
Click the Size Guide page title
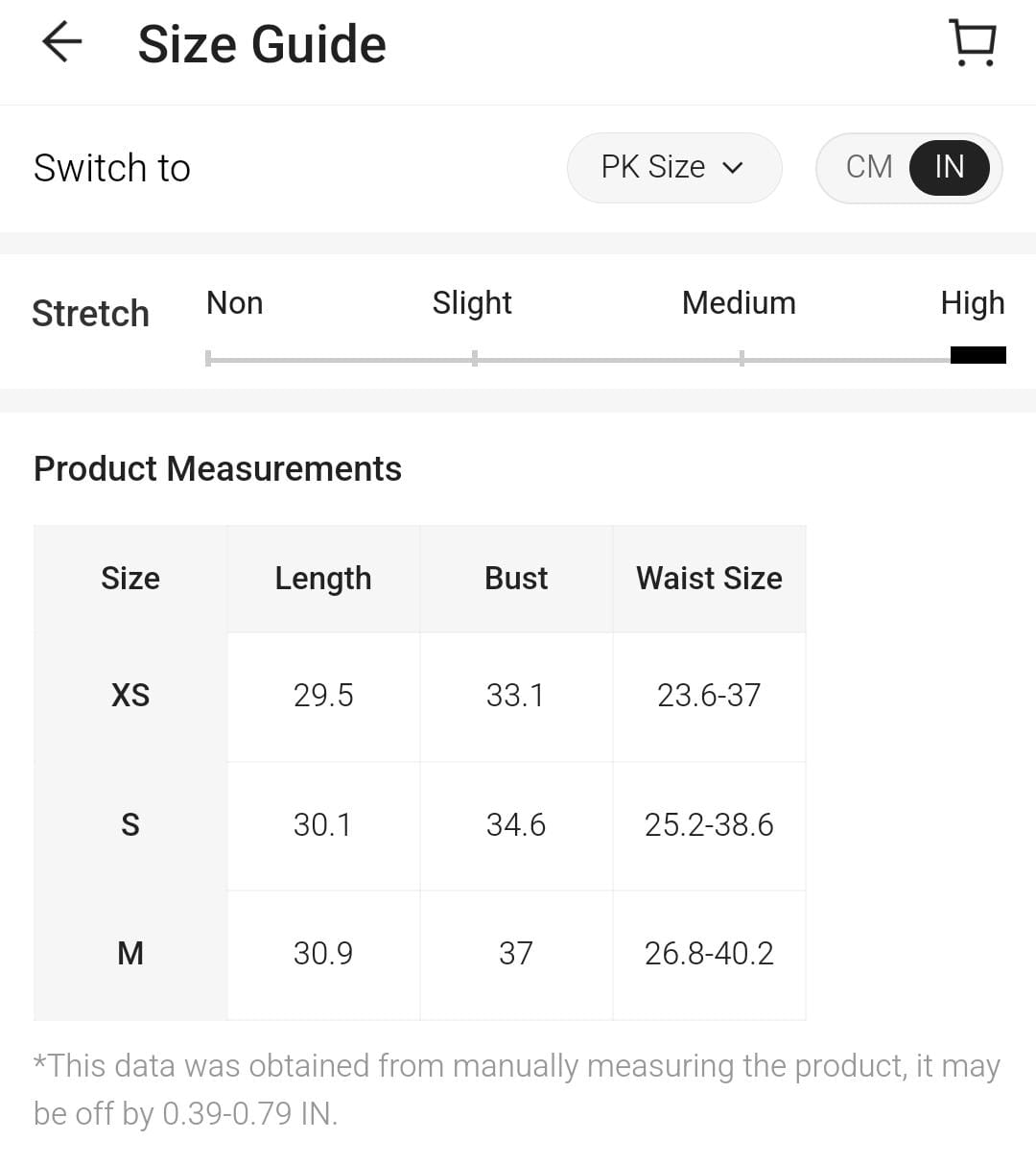click(262, 44)
